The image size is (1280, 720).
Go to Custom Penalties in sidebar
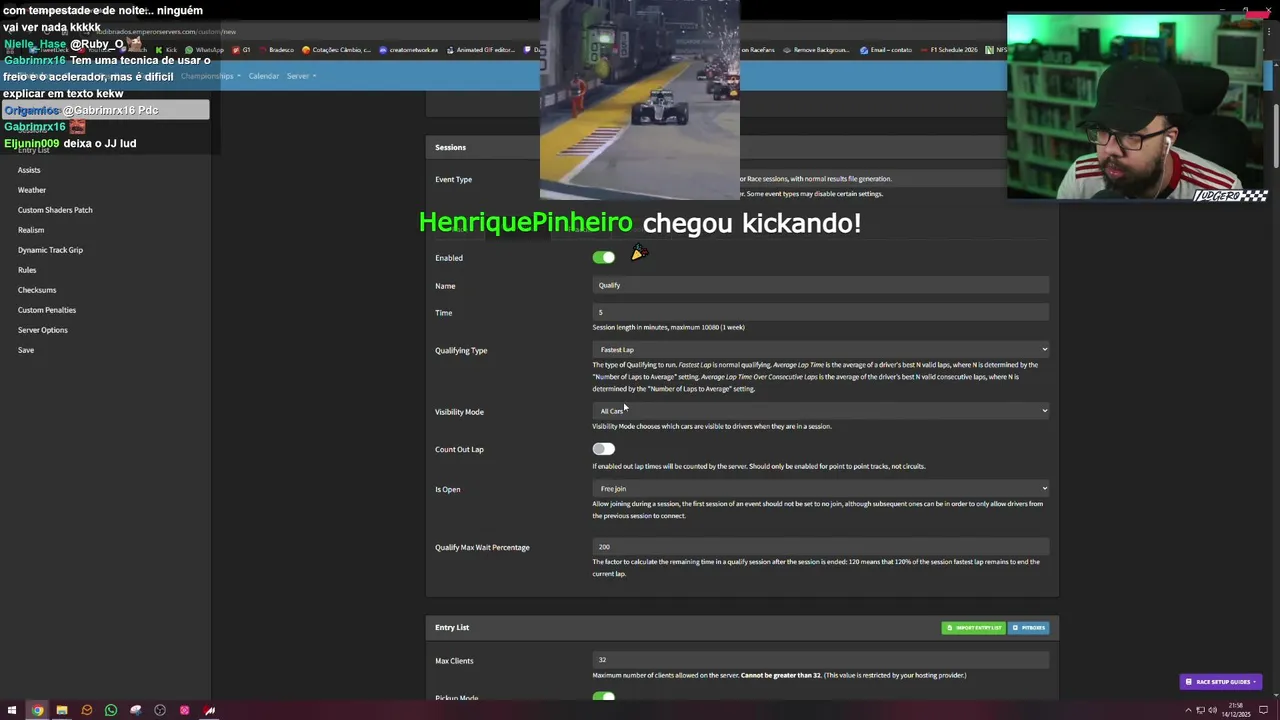[x=47, y=310]
